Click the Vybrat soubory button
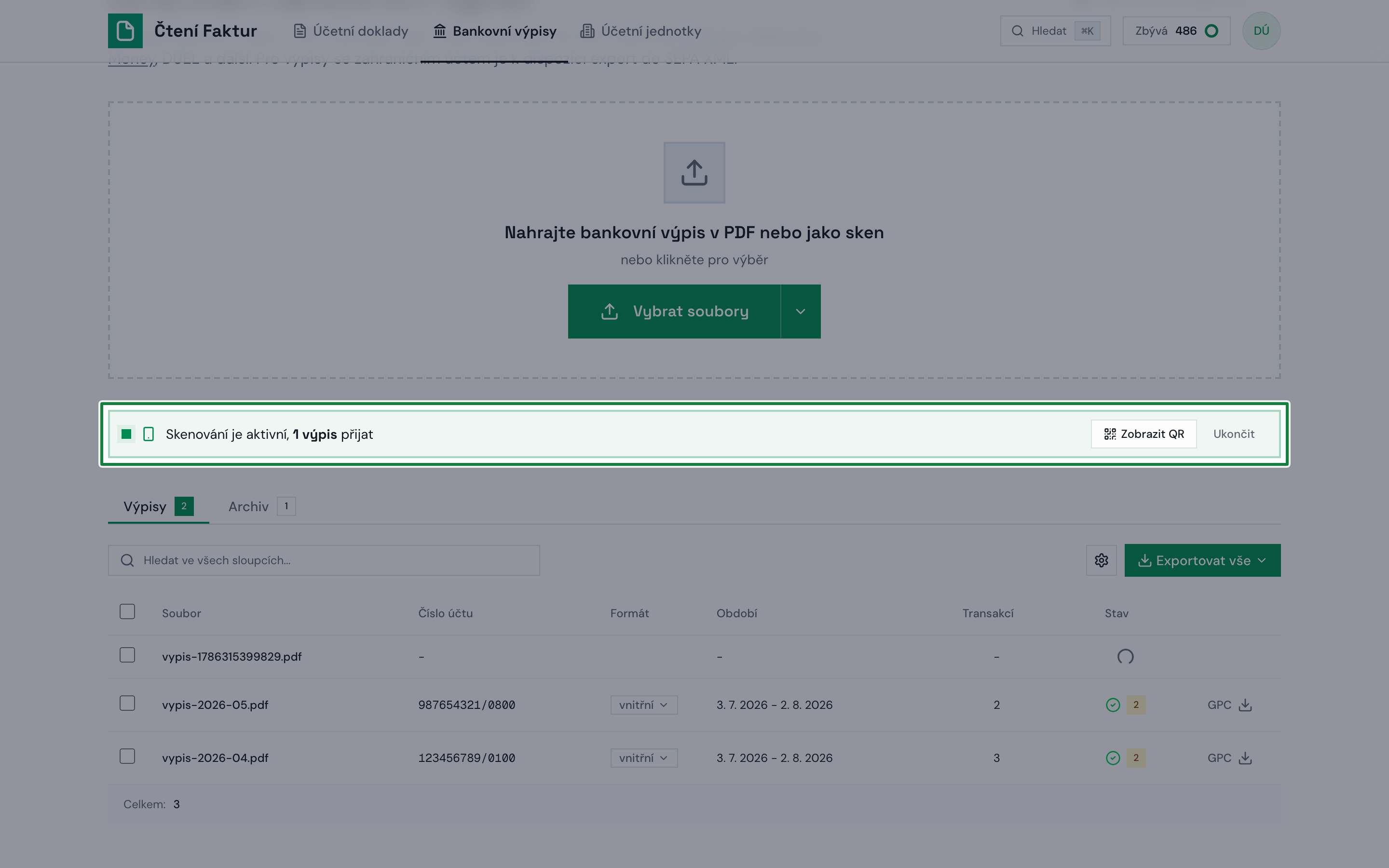This screenshot has width=1389, height=868. click(674, 312)
